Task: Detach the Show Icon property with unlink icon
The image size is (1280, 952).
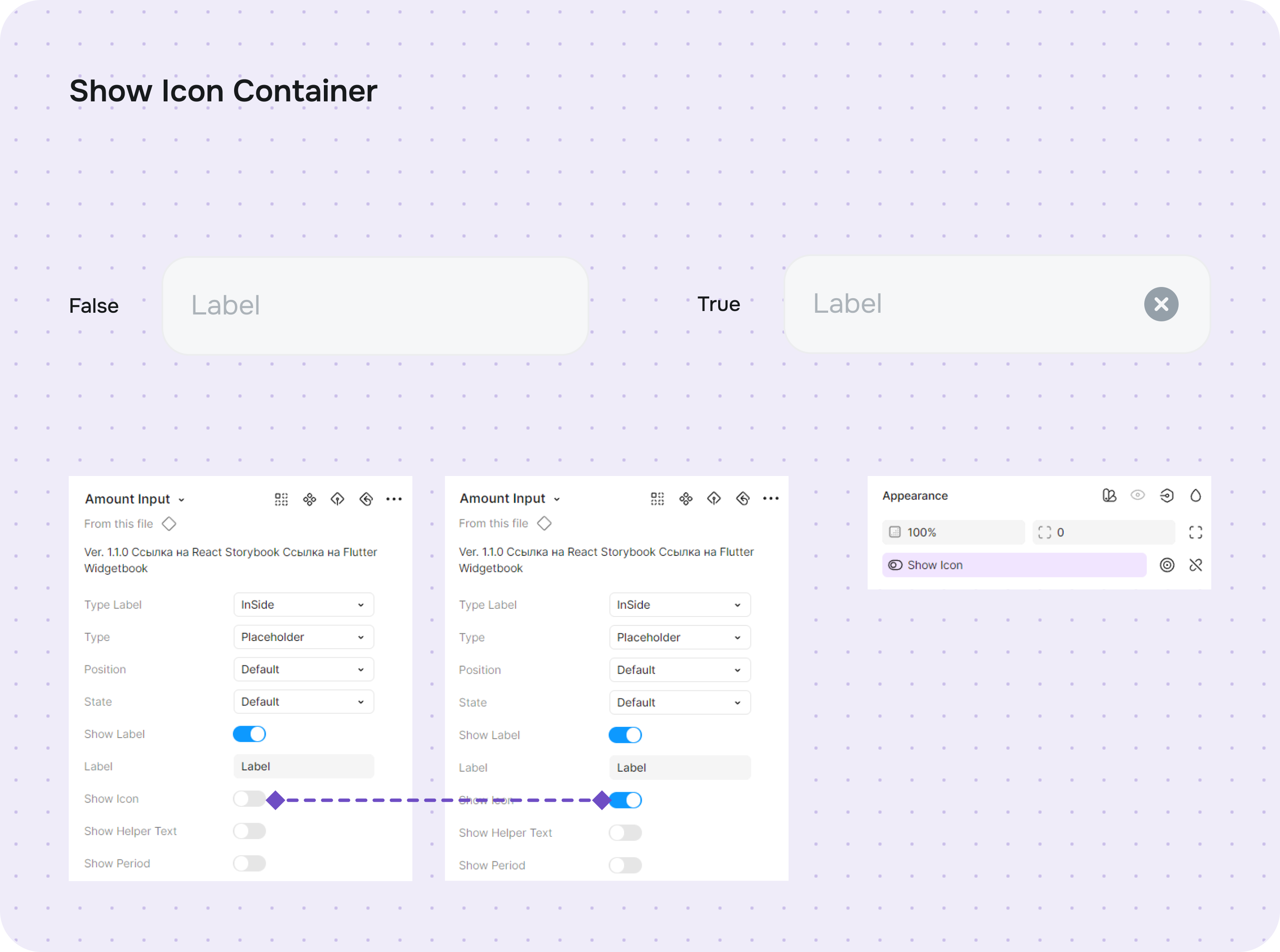Action: (1195, 565)
